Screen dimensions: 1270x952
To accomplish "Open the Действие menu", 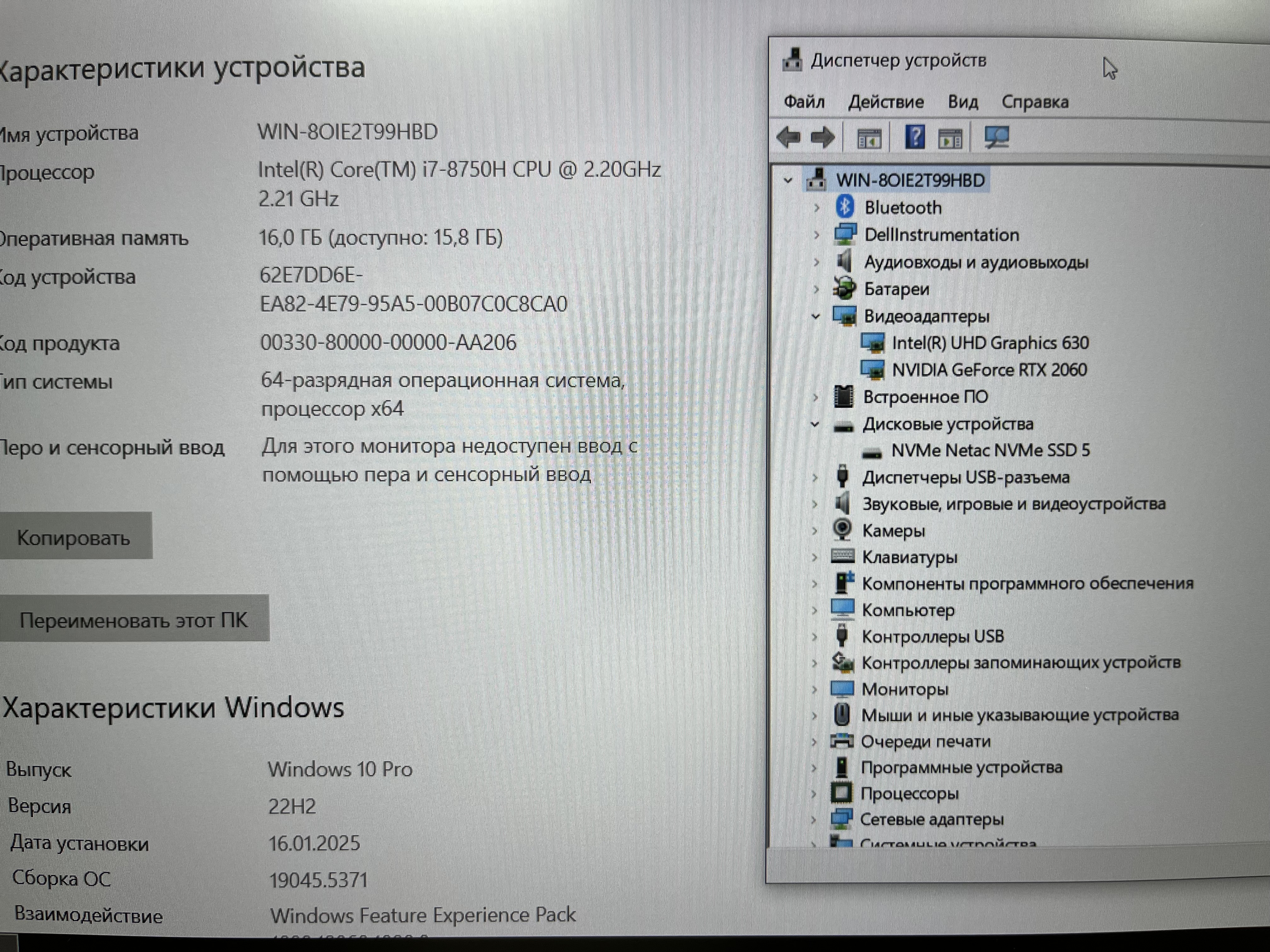I will point(886,102).
